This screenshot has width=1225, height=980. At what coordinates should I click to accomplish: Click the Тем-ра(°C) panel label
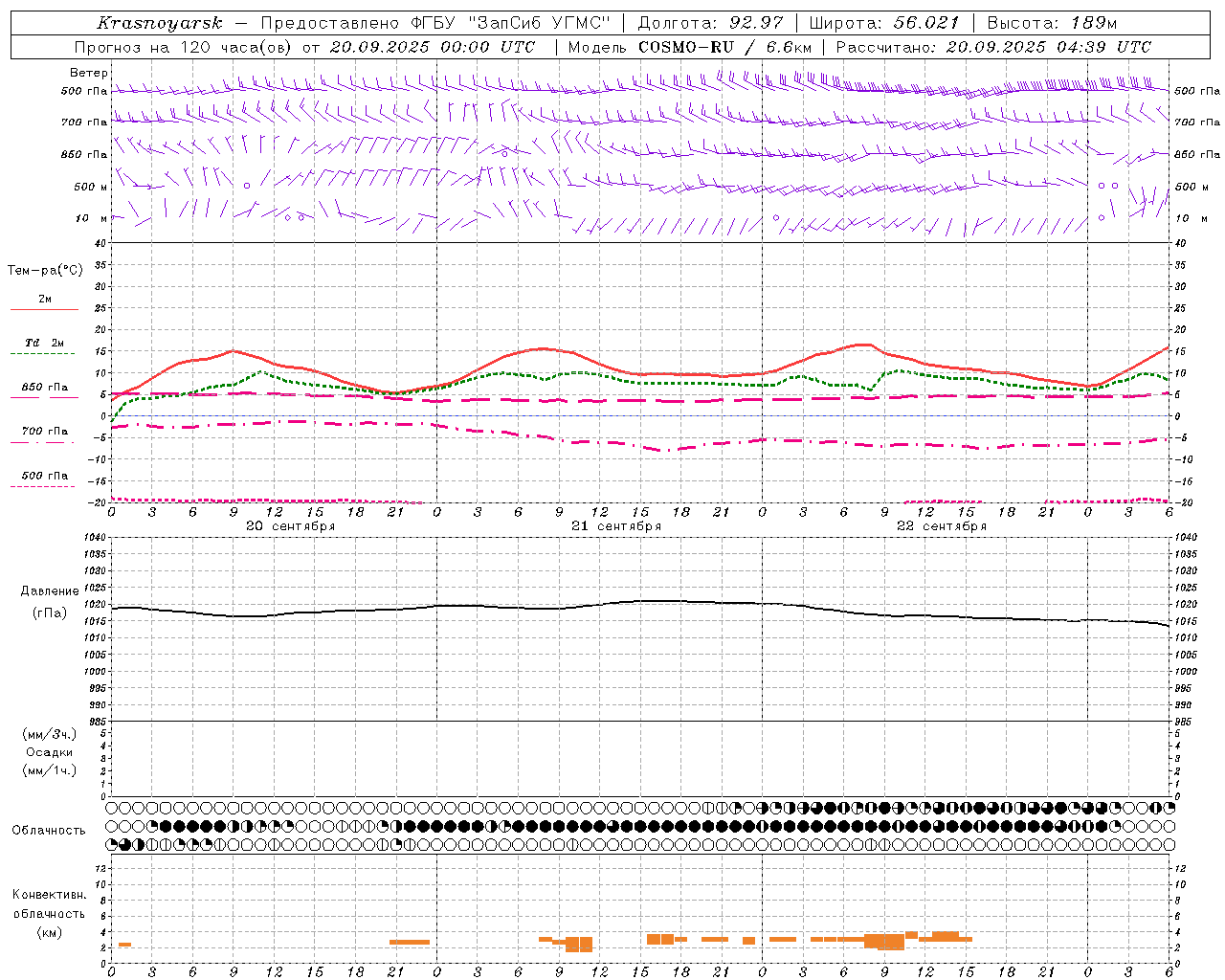coord(45,271)
